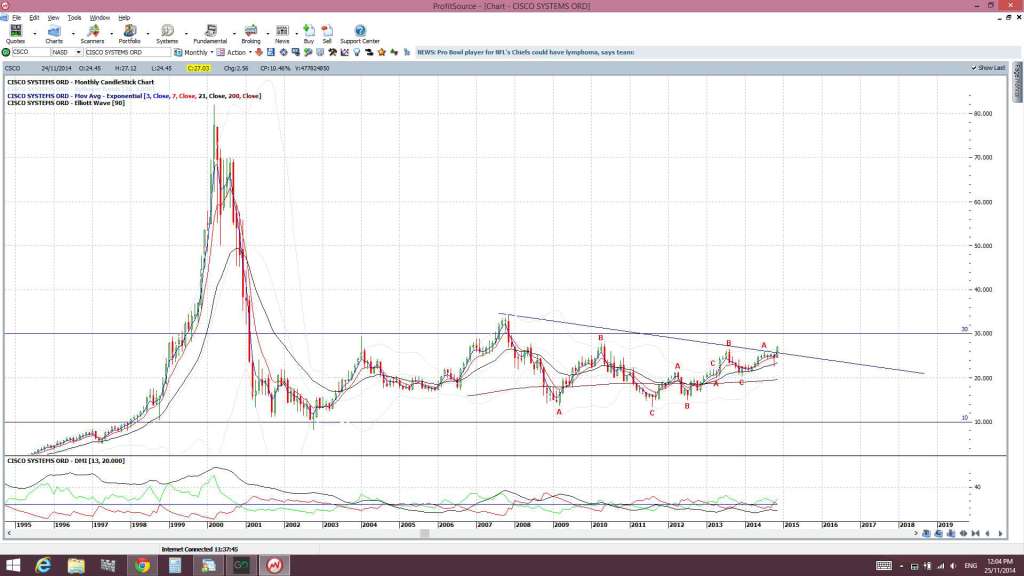This screenshot has height=576, width=1024.
Task: Click the Windows Start button
Action: pyautogui.click(x=13, y=566)
